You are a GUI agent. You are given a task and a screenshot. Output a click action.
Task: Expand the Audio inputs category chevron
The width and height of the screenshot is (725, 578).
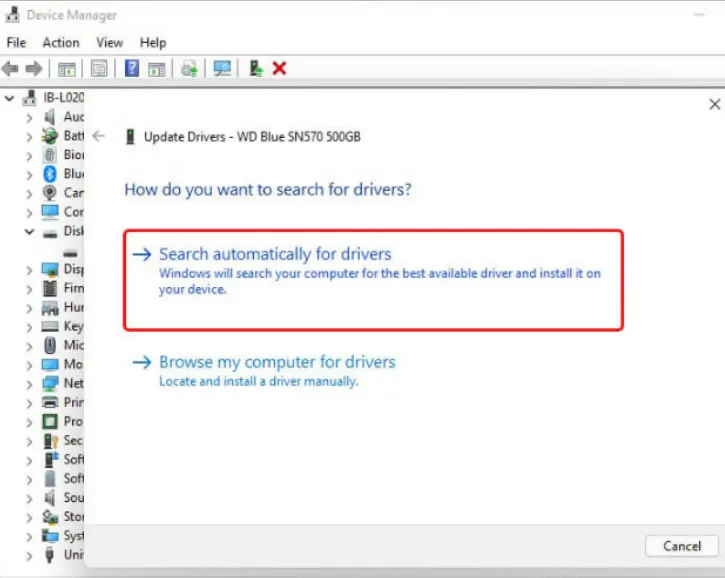click(x=29, y=118)
